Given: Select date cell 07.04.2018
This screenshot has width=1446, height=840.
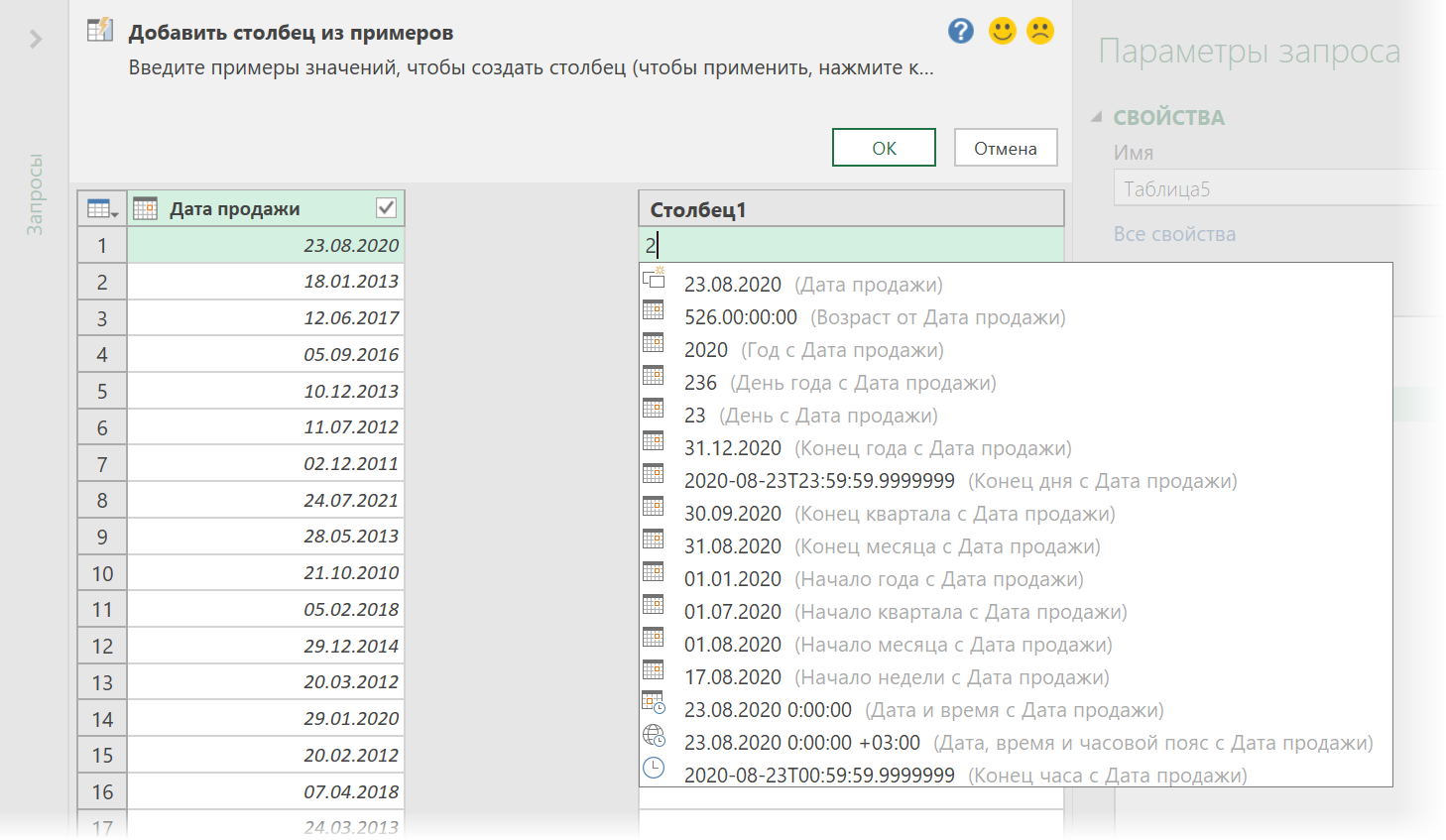Looking at the screenshot, I should click(266, 791).
